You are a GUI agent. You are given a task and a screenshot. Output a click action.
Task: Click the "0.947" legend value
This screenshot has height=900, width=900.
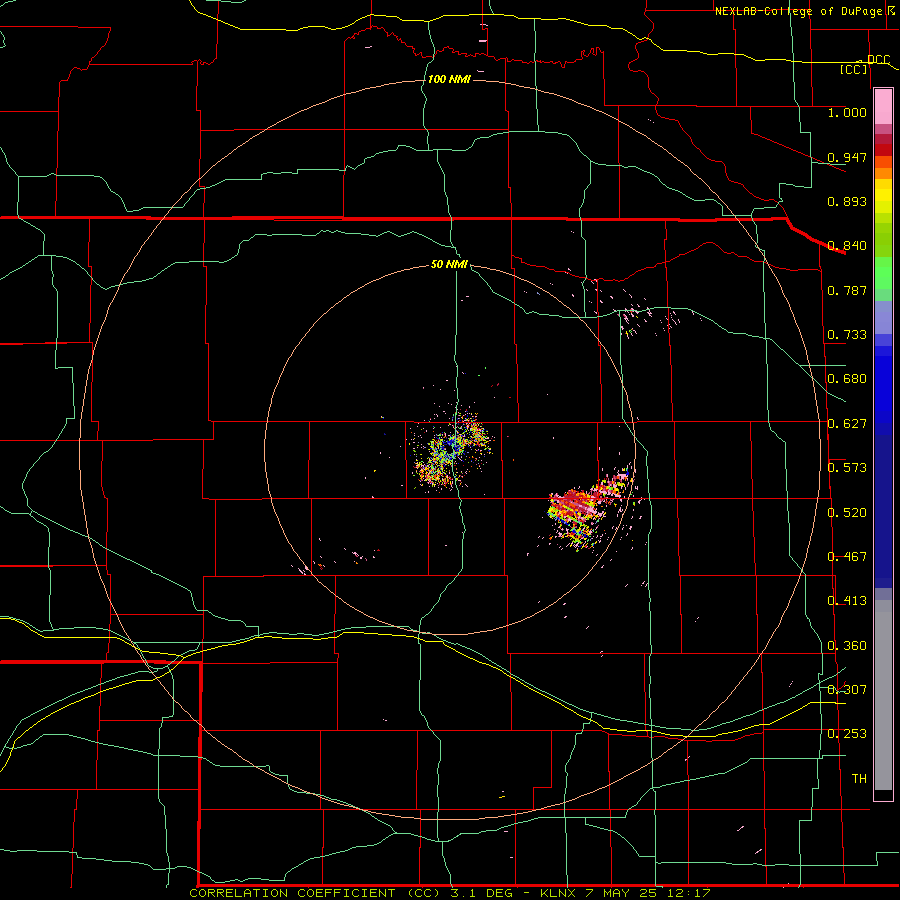click(x=847, y=157)
